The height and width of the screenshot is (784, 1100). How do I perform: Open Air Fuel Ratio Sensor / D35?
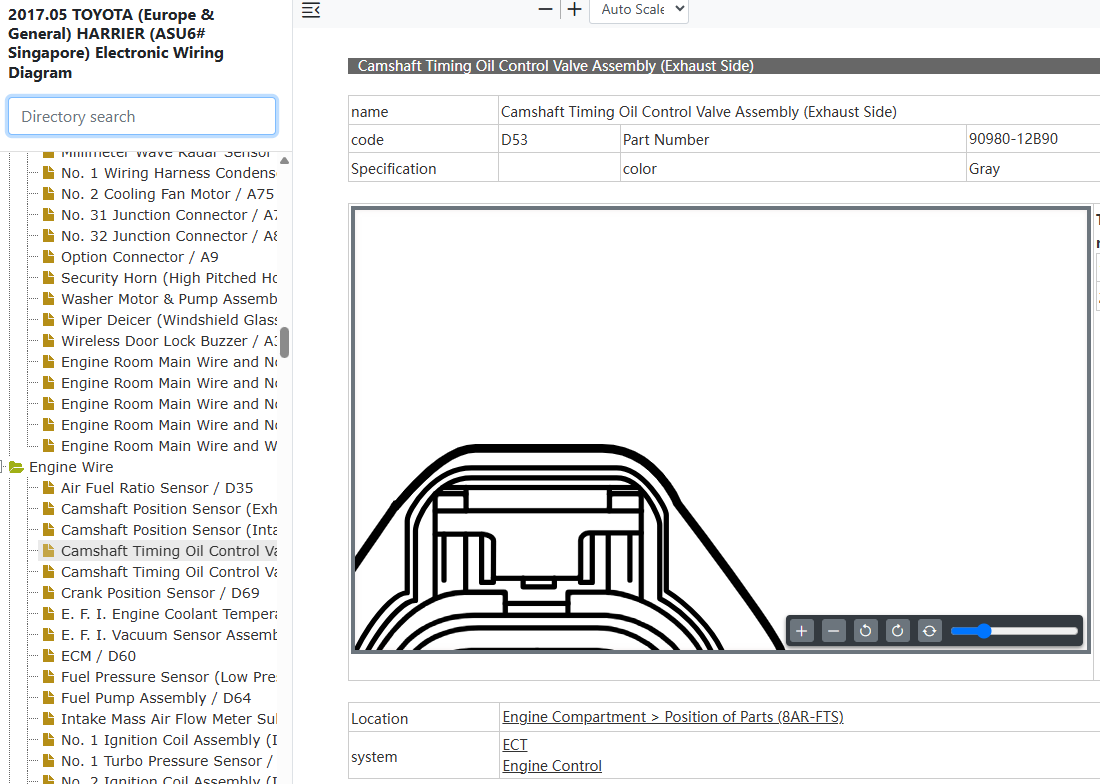(x=157, y=488)
